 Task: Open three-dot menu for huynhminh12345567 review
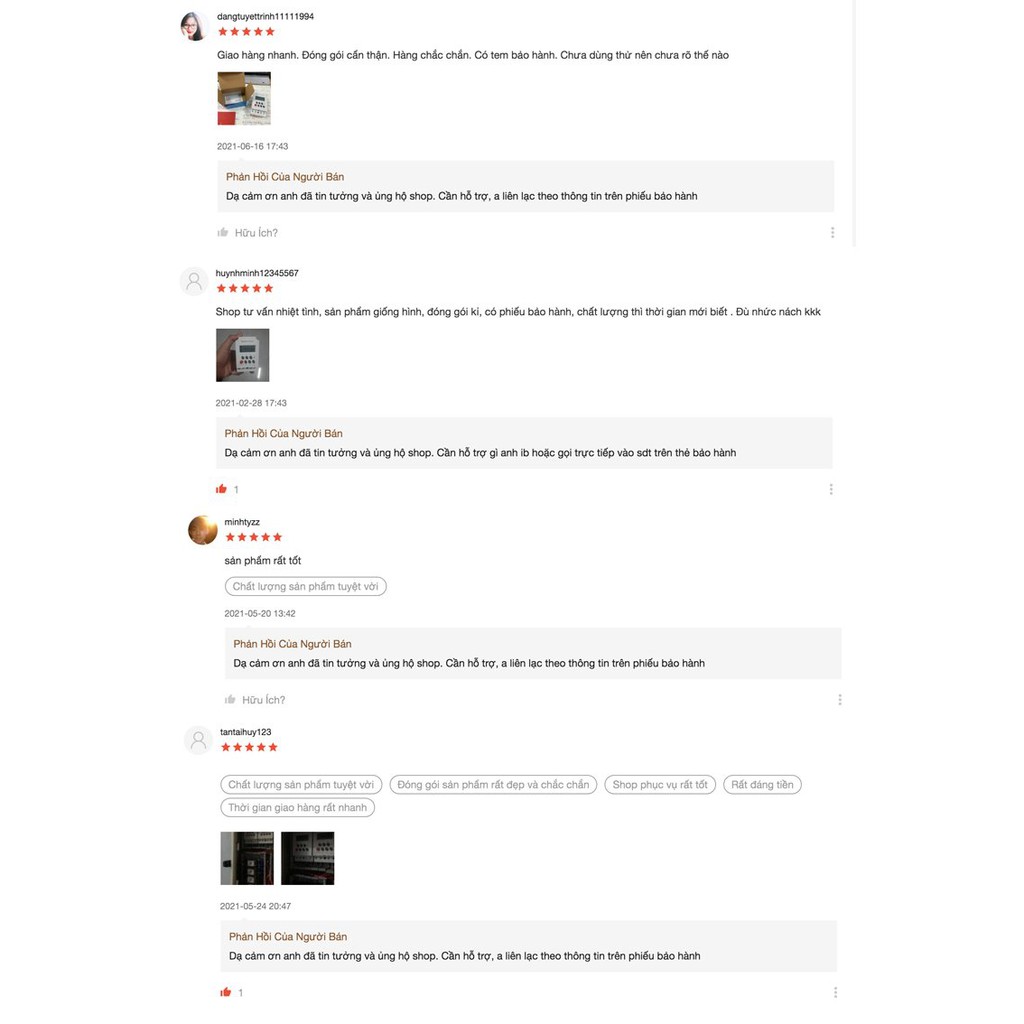tap(831, 489)
